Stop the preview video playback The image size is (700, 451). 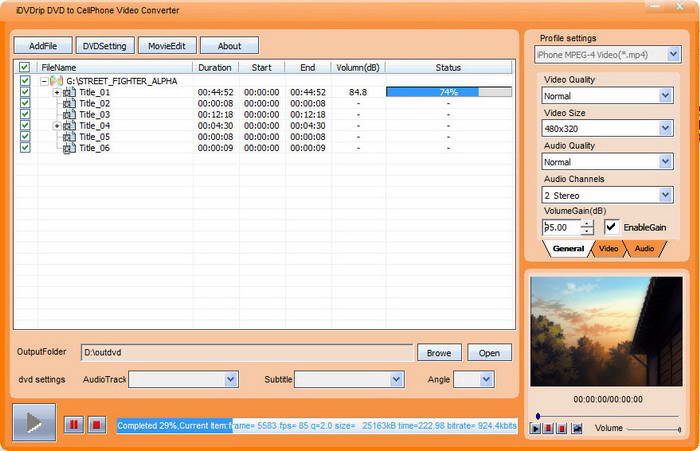(x=562, y=429)
